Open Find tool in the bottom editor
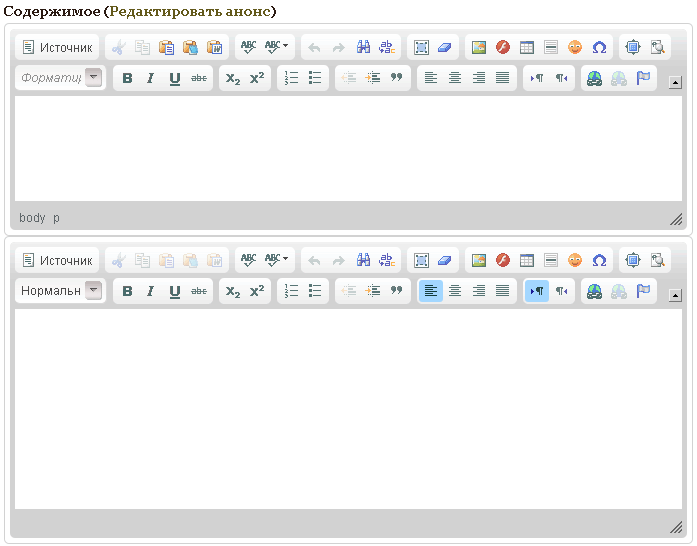Image resolution: width=697 pixels, height=546 pixels. 364,260
